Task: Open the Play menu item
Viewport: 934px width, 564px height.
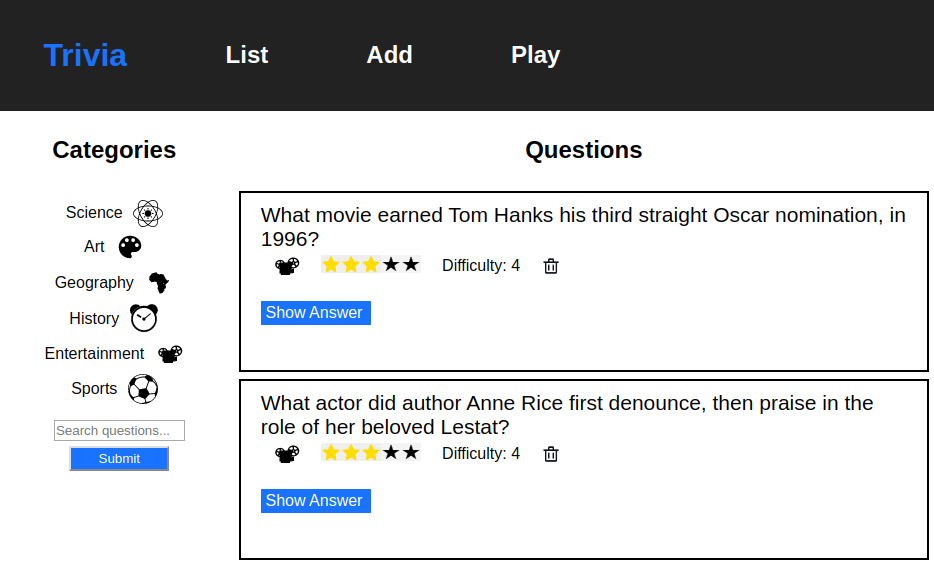Action: [536, 55]
